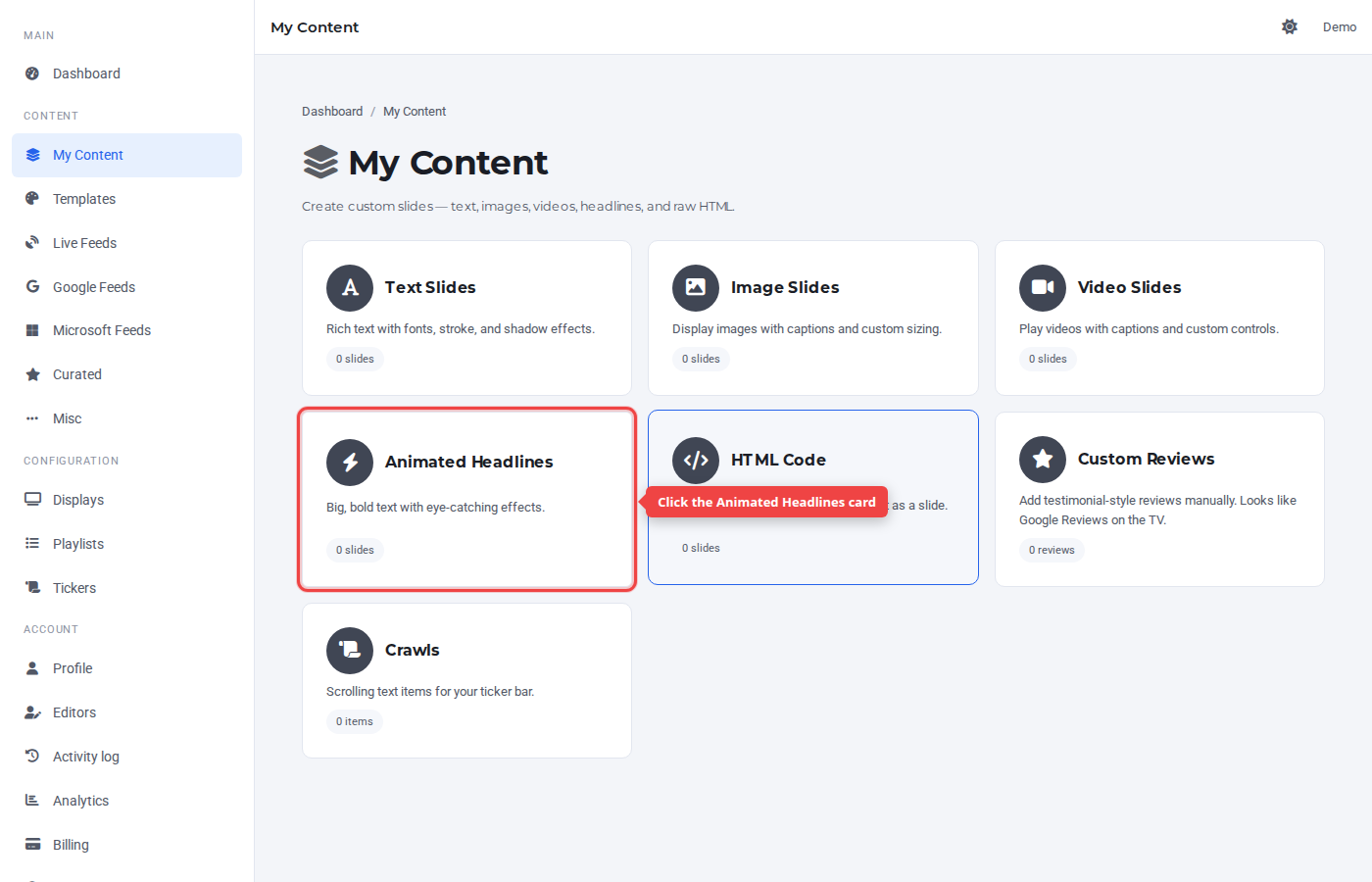Image resolution: width=1372 pixels, height=882 pixels.
Task: Click the Billing credit card icon
Action: (x=32, y=845)
